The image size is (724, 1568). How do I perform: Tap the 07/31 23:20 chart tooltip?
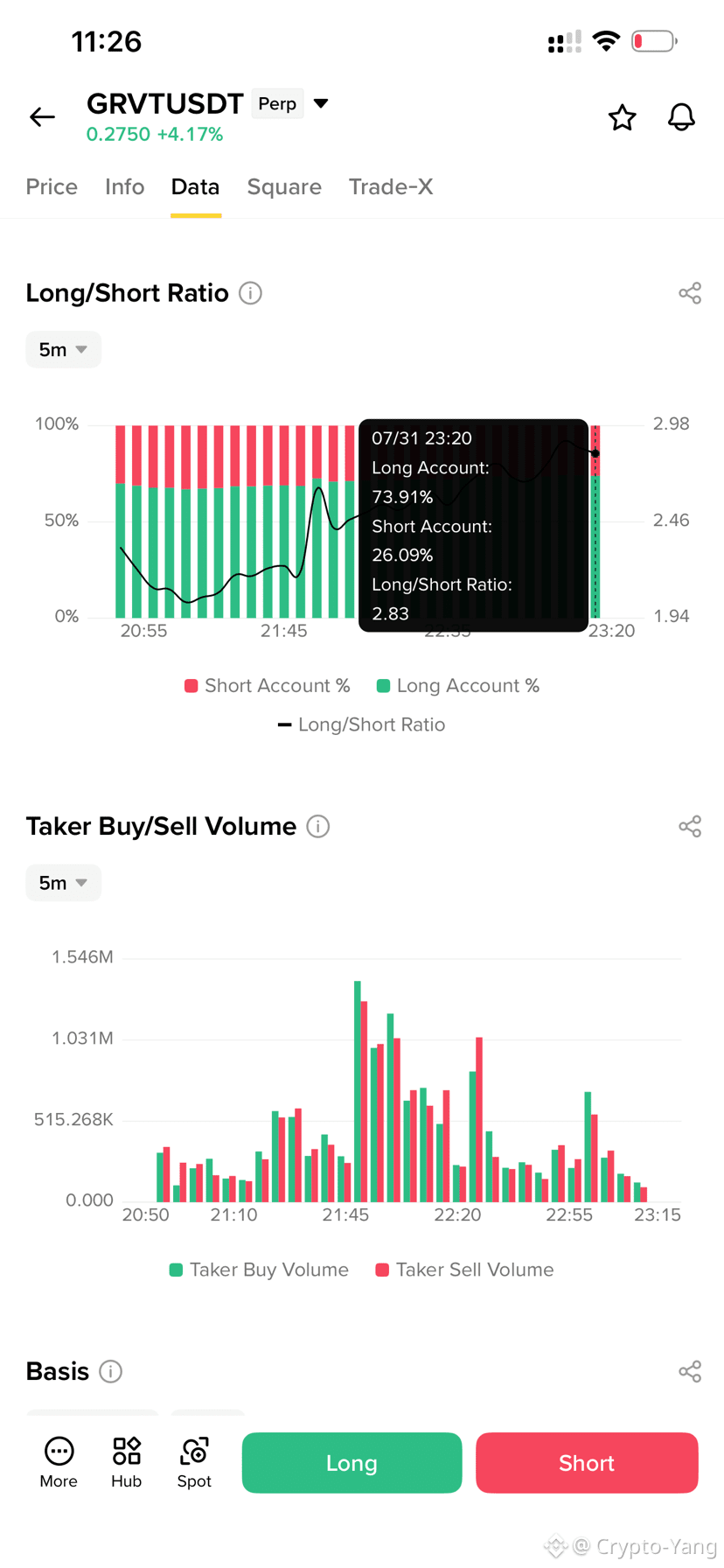[473, 525]
